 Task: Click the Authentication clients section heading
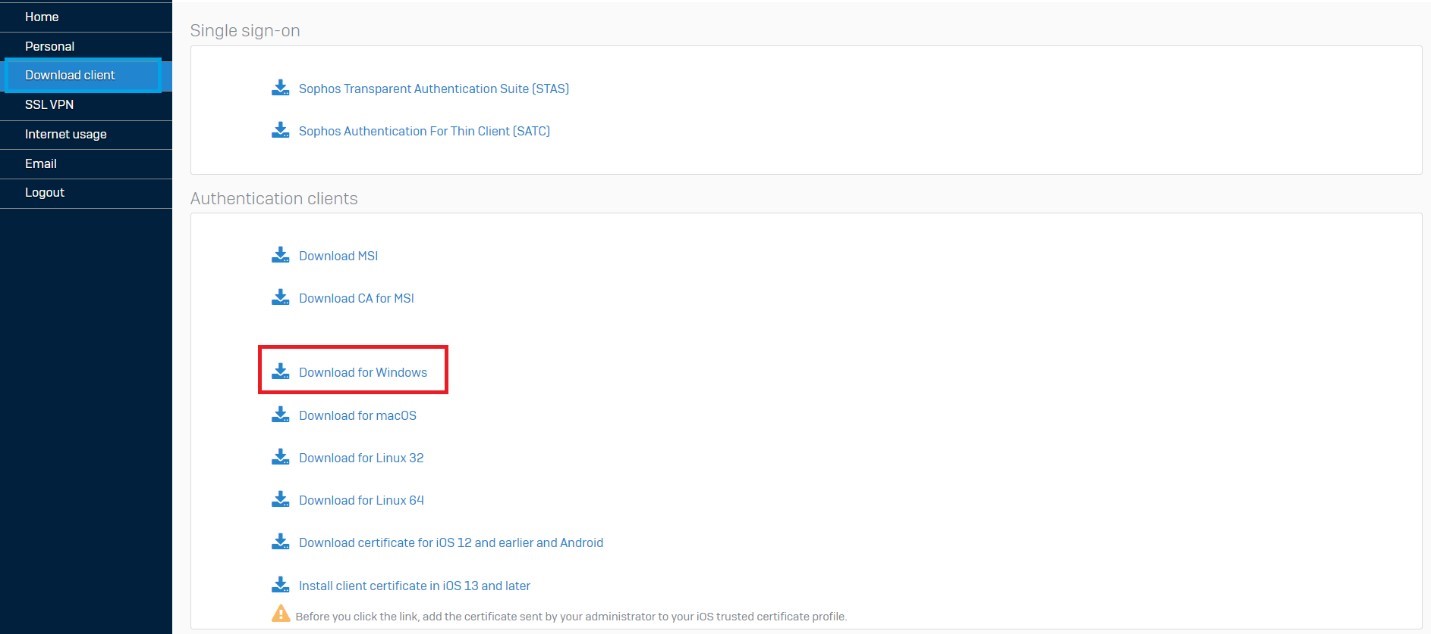pos(274,198)
